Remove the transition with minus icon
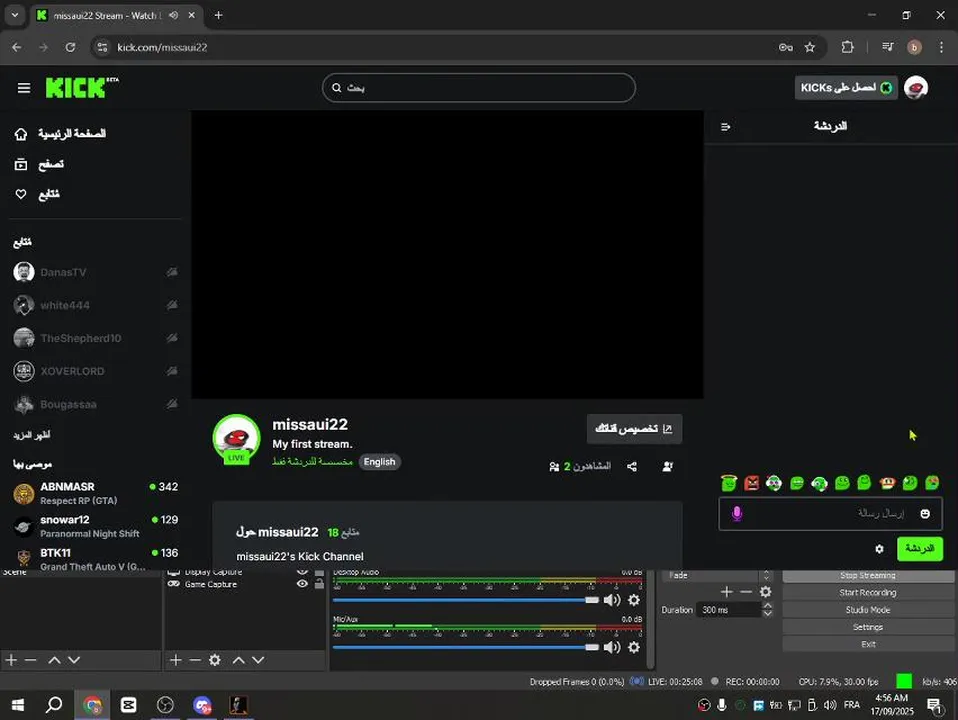 (x=745, y=592)
